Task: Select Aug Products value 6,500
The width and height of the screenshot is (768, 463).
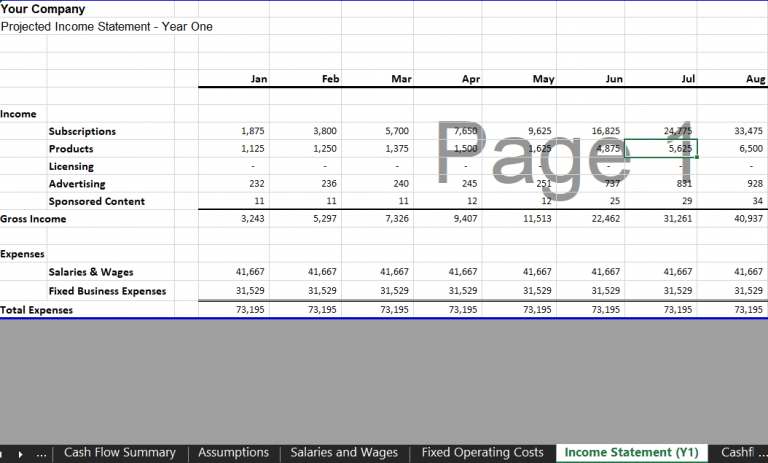Action: 751,148
